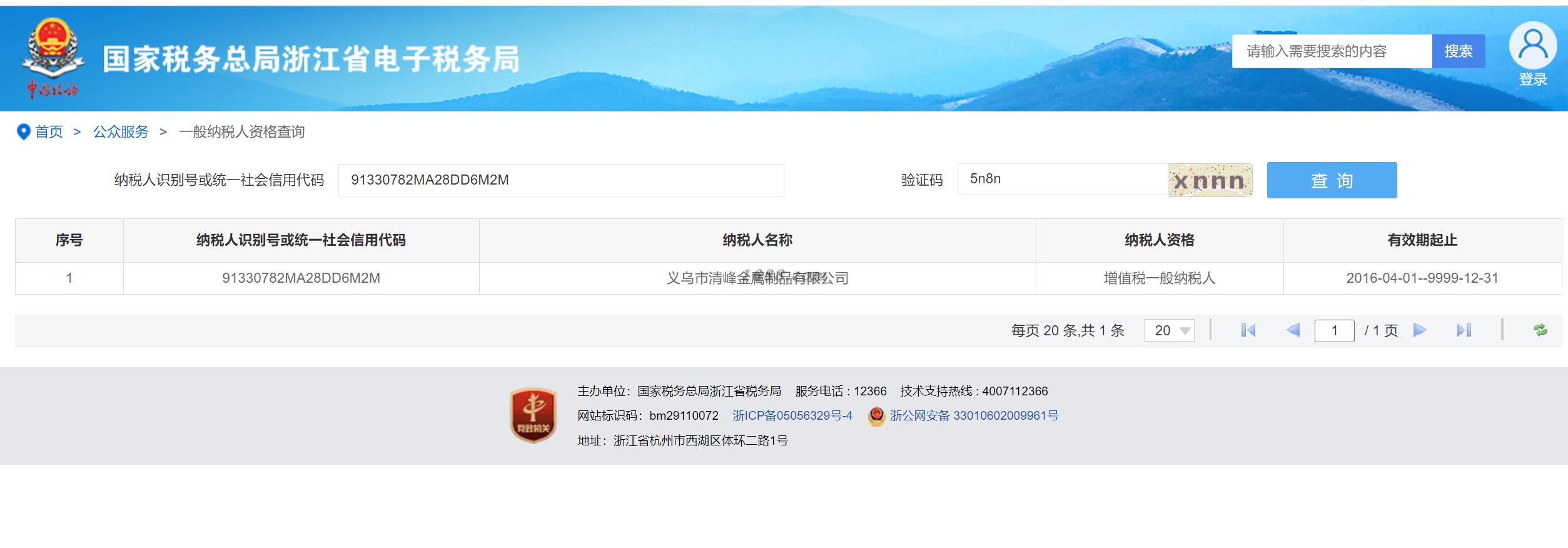Go to next page arrow
The height and width of the screenshot is (548, 1568).
click(x=1420, y=330)
